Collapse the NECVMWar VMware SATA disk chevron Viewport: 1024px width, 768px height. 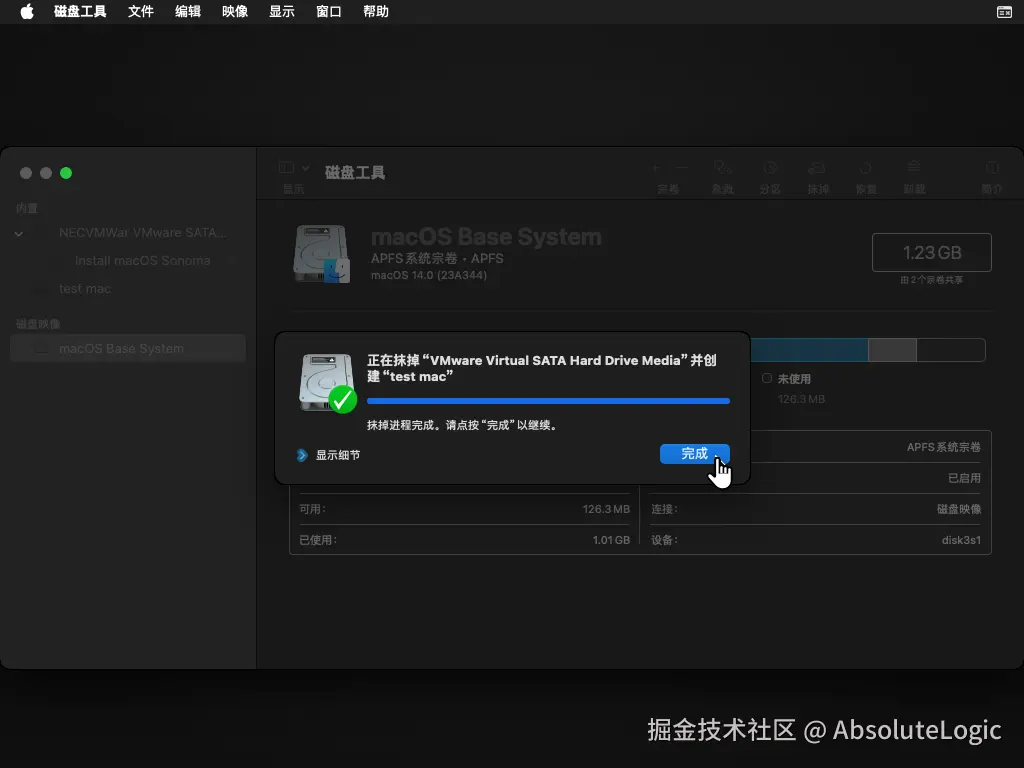coord(19,233)
